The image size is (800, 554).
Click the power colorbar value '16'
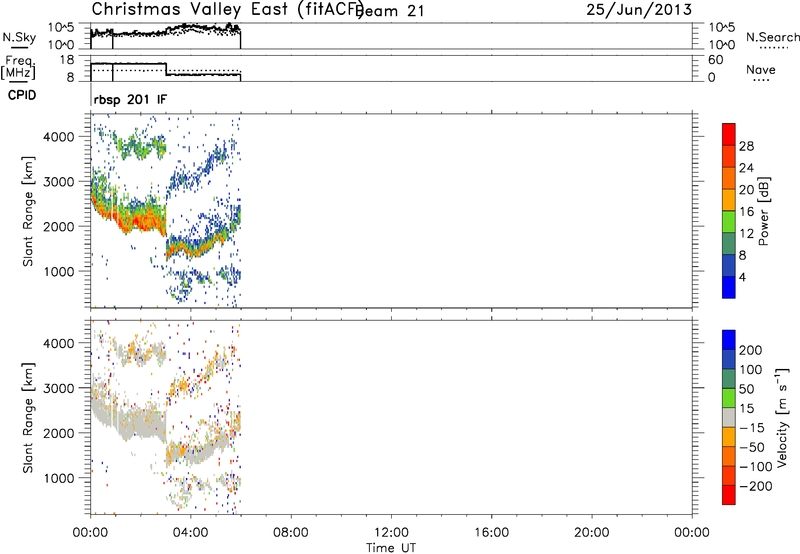[746, 212]
